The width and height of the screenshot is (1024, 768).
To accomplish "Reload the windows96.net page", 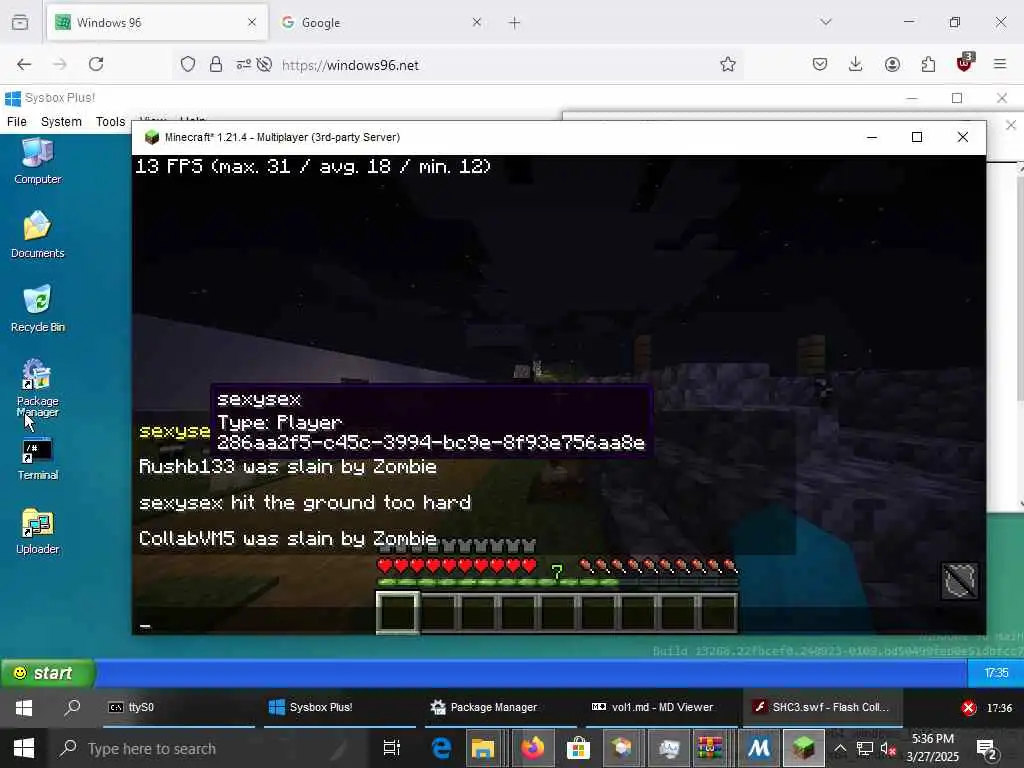I will point(96,64).
